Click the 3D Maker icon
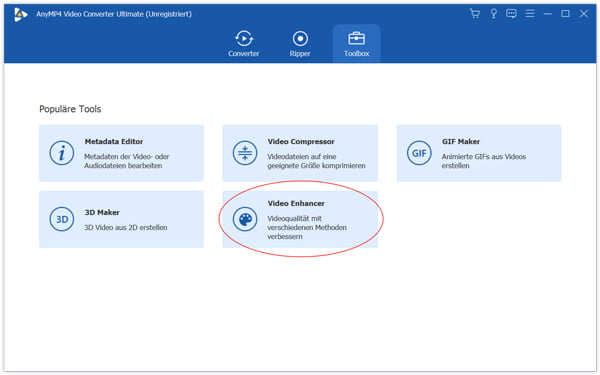The width and height of the screenshot is (600, 375). coord(62,219)
